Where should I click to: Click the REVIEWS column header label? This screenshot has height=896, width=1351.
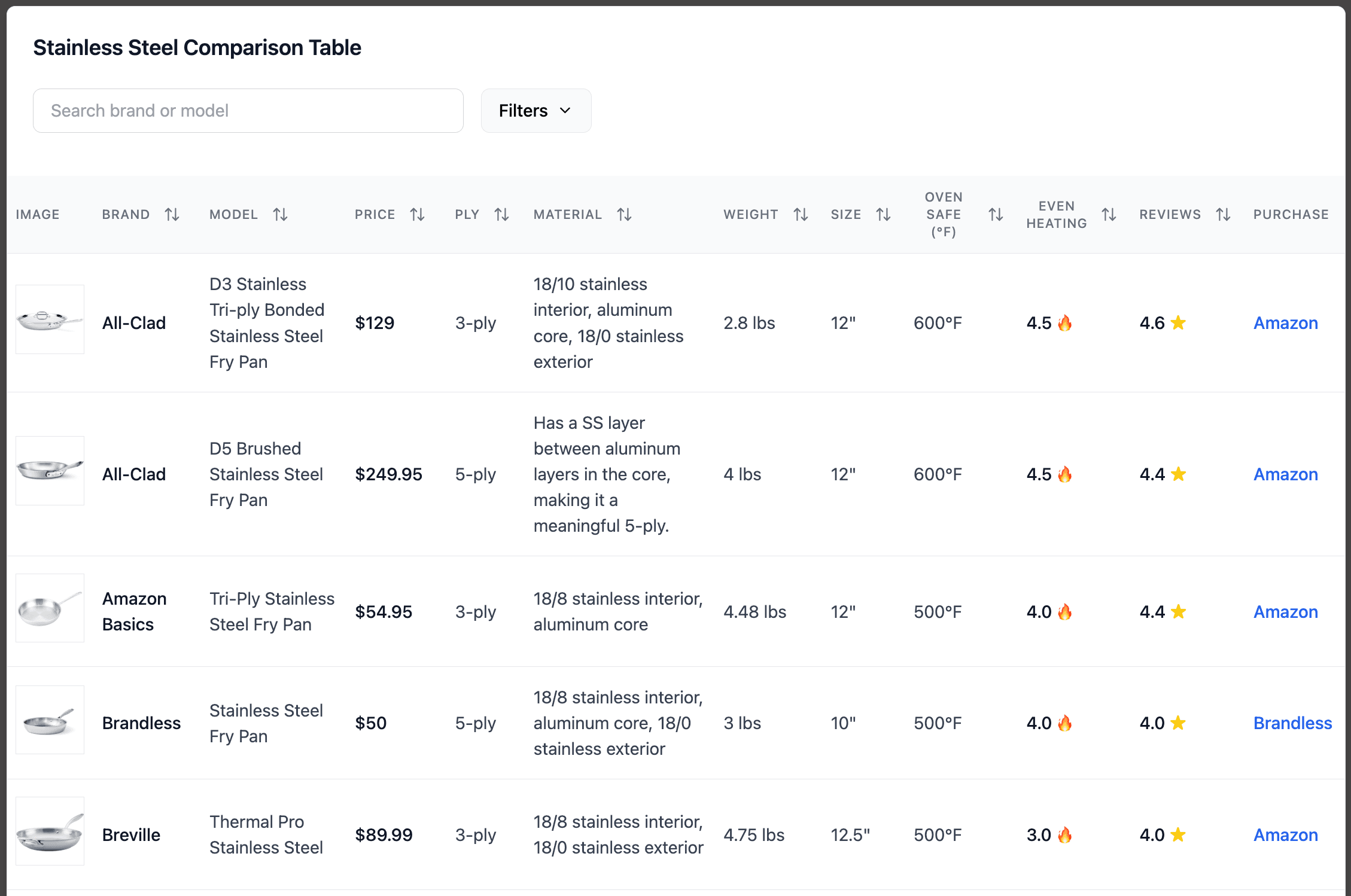pos(1170,214)
